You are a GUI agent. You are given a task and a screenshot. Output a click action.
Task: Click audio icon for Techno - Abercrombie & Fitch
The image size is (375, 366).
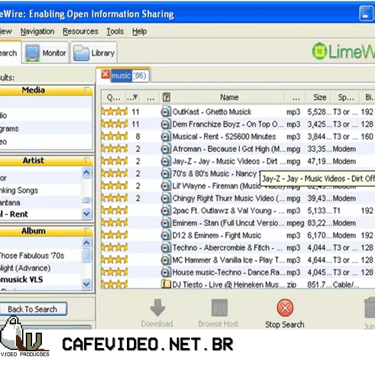point(166,247)
